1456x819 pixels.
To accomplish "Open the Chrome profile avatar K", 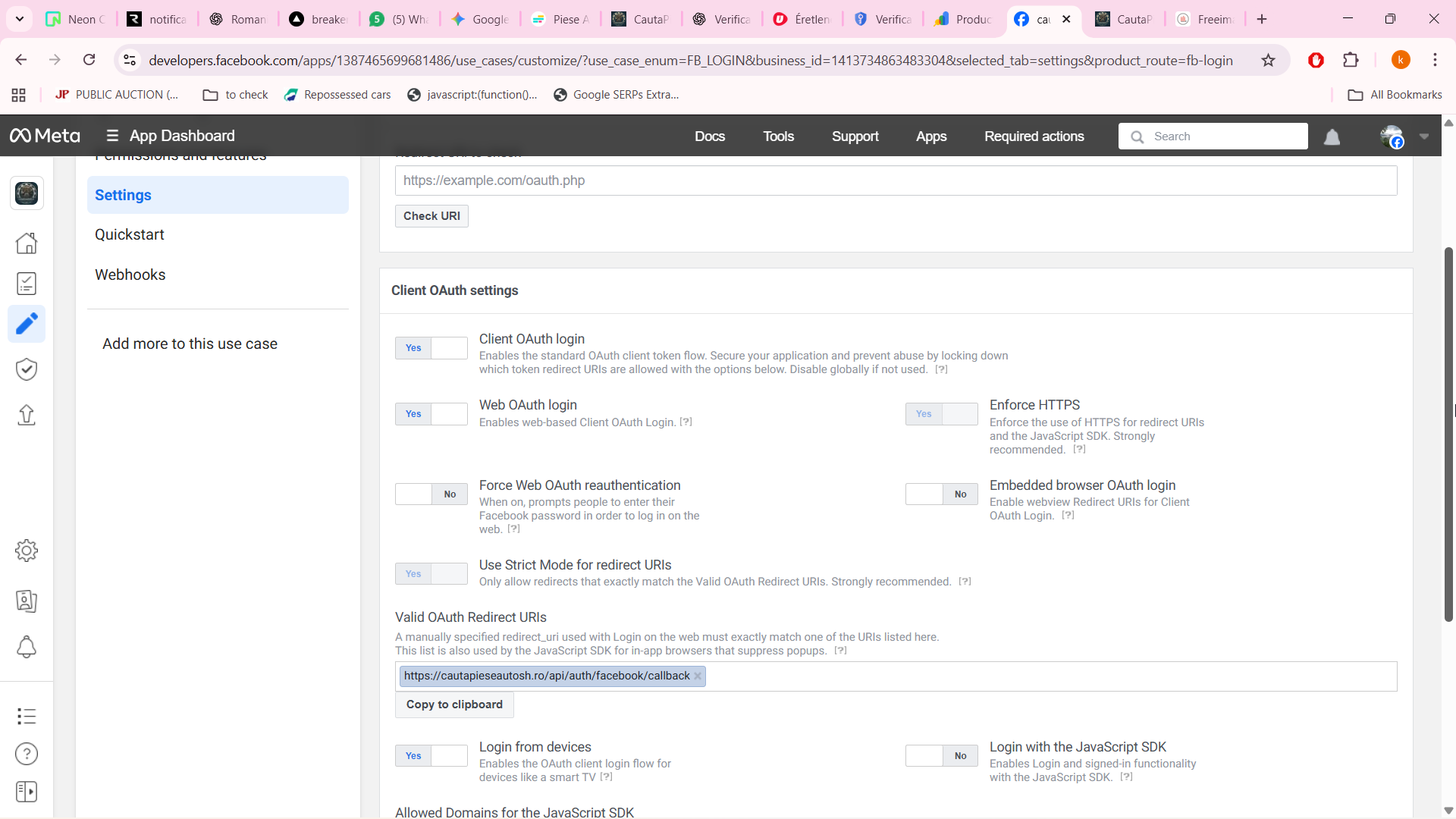I will click(1401, 60).
